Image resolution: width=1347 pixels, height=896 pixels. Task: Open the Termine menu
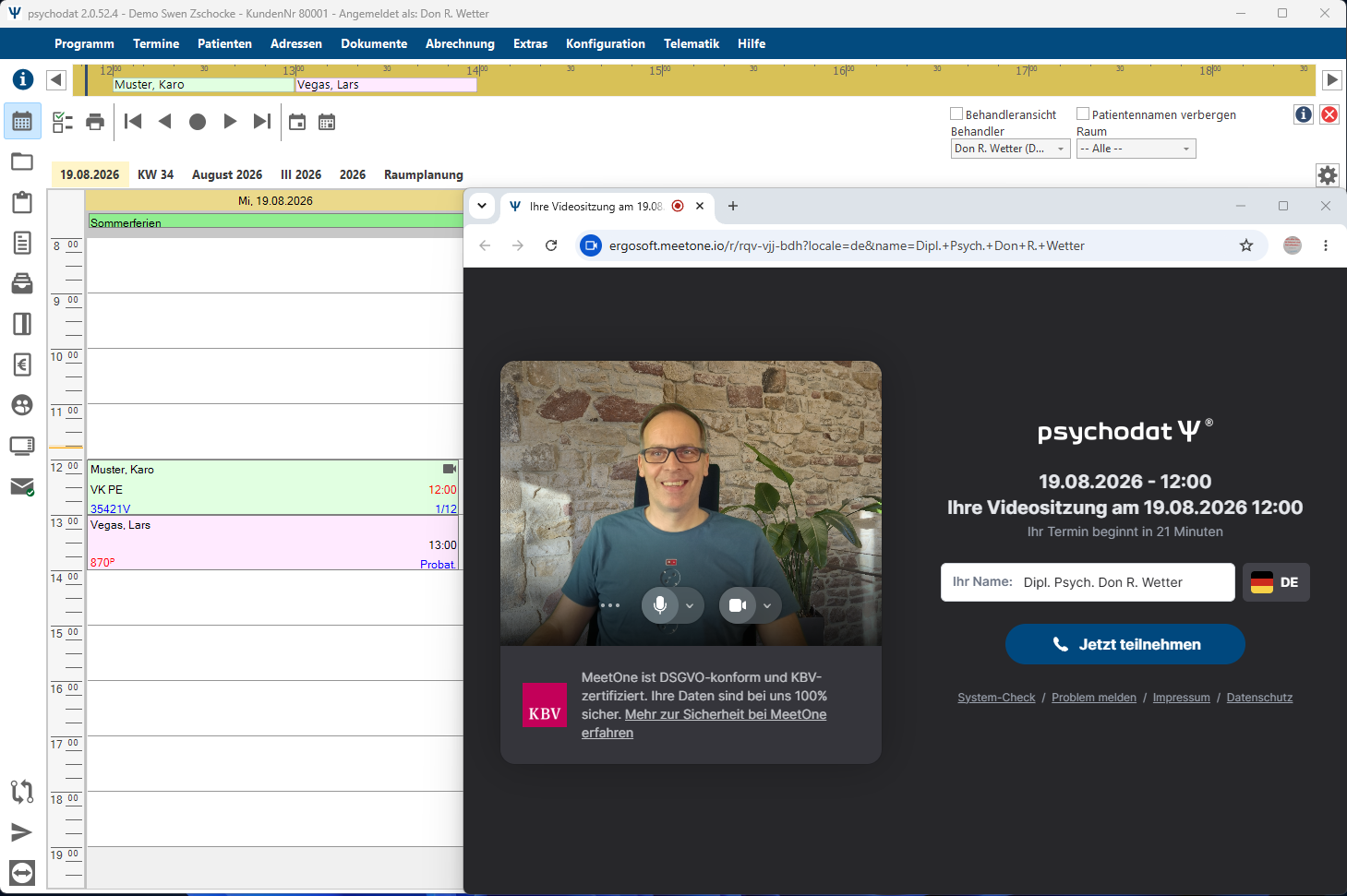pos(156,43)
